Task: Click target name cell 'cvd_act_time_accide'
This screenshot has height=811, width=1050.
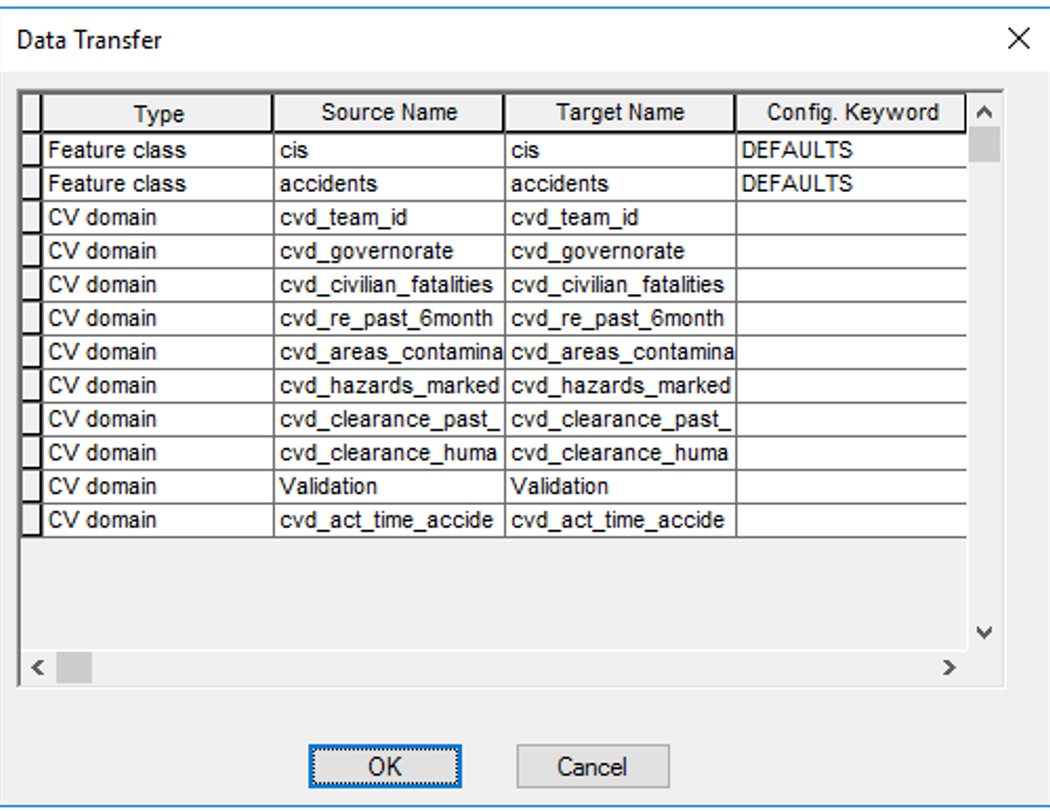Action: coord(620,520)
